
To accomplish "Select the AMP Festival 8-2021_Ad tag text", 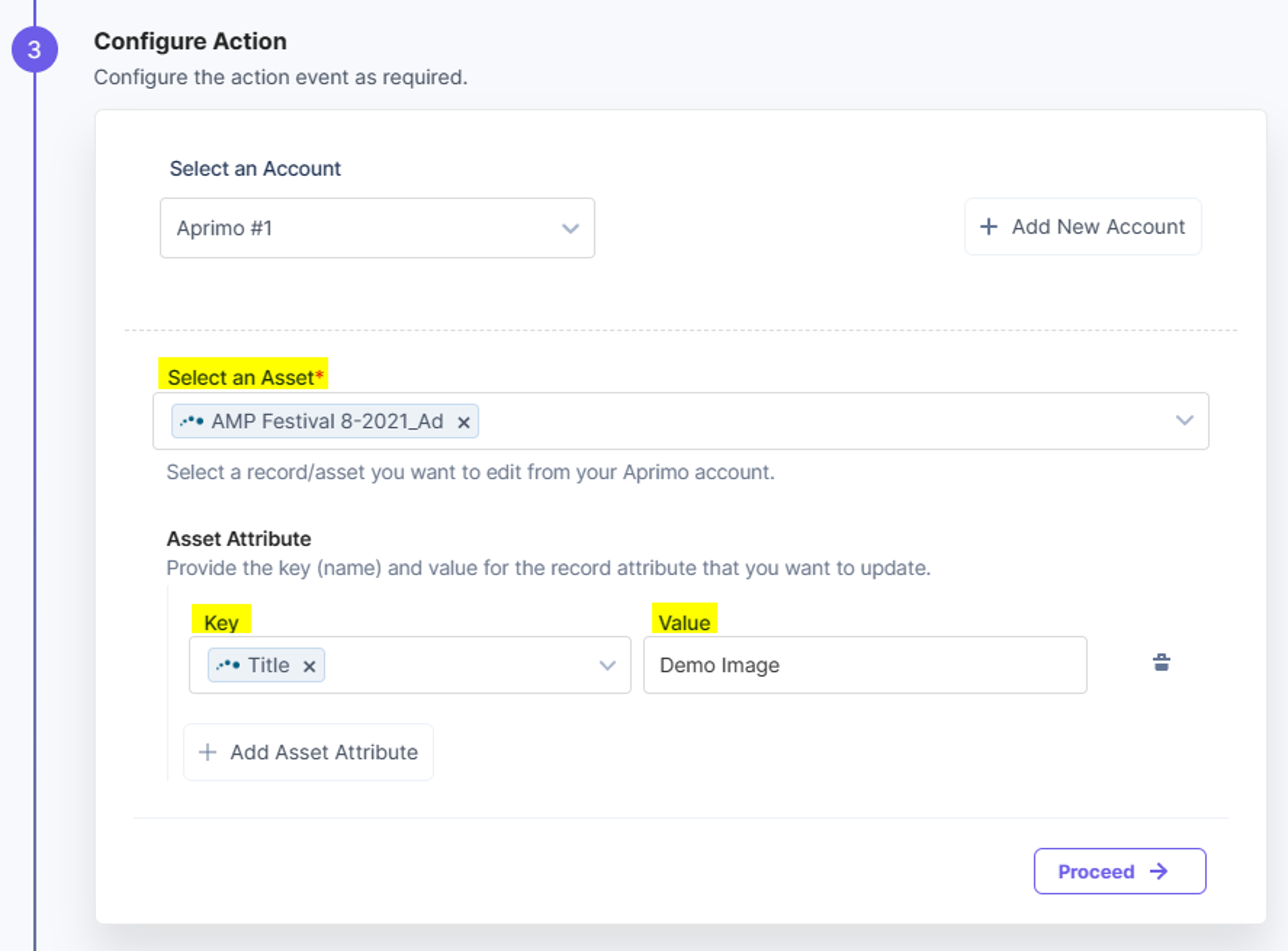I will coord(327,421).
